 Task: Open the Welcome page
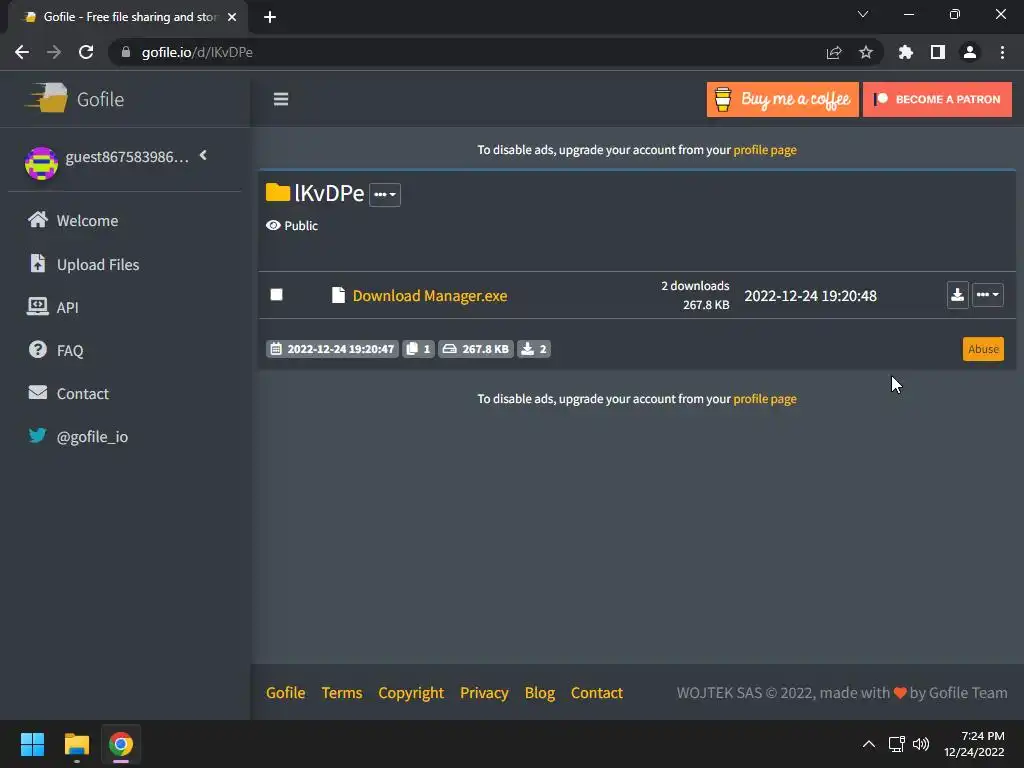(x=72, y=220)
